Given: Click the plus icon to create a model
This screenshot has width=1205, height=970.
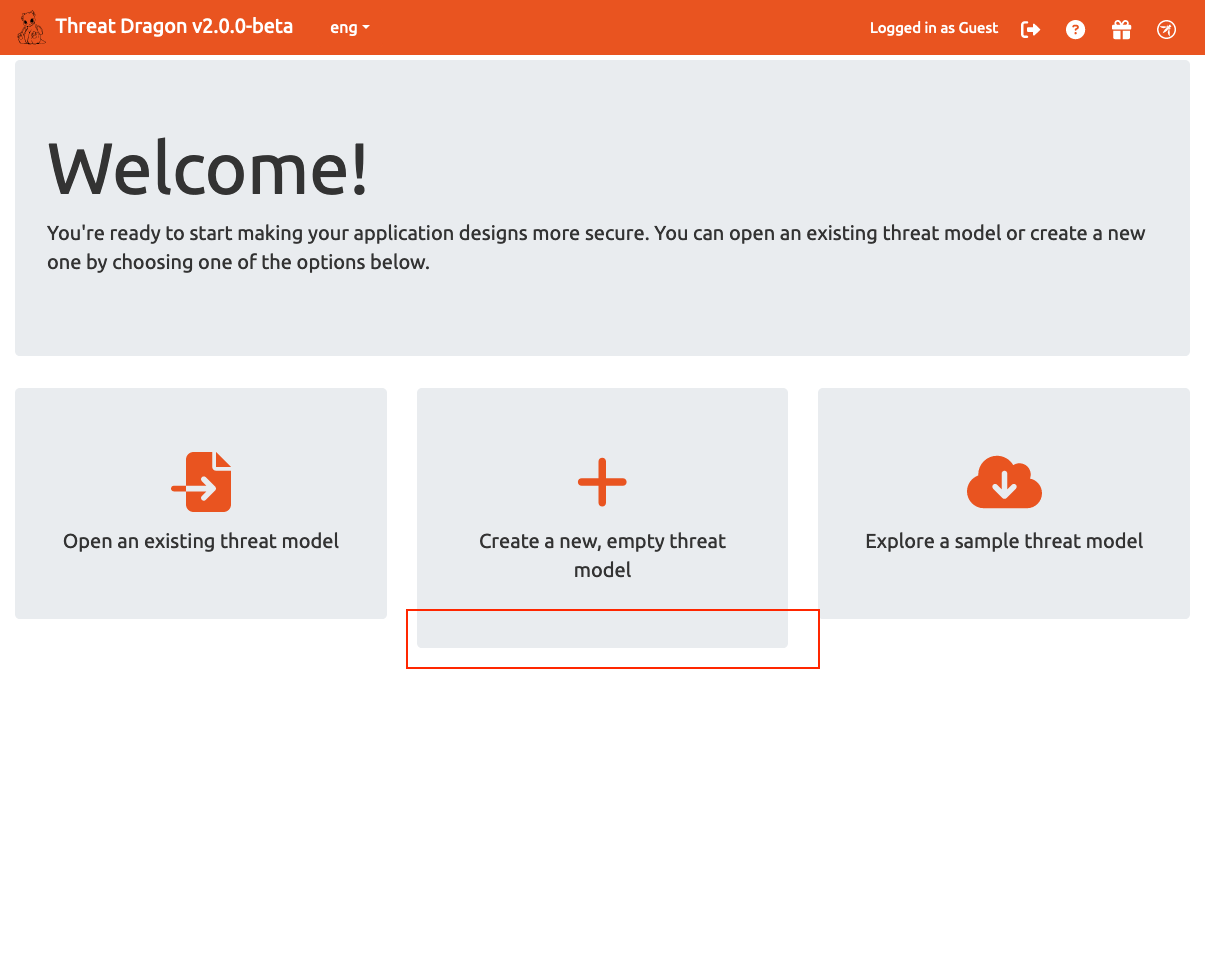Looking at the screenshot, I should (602, 481).
